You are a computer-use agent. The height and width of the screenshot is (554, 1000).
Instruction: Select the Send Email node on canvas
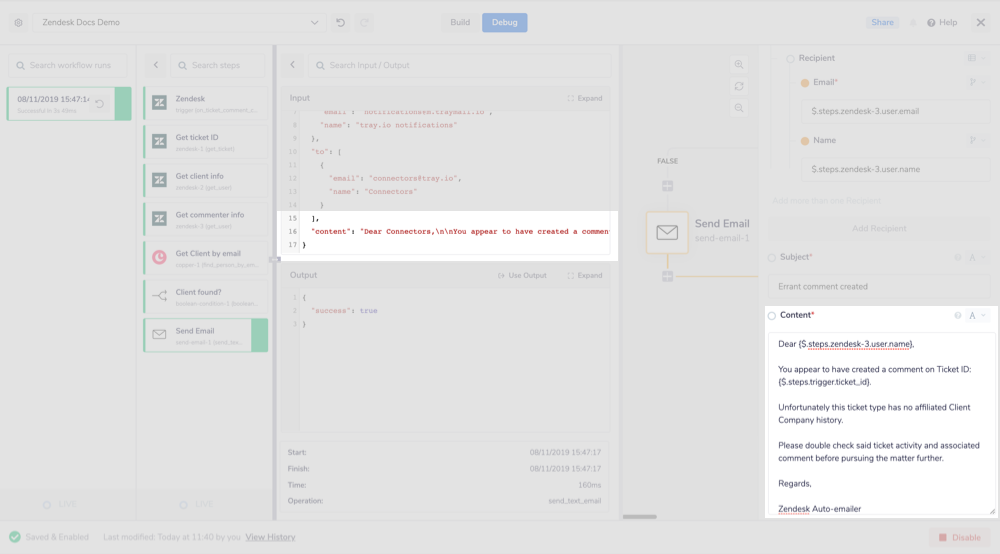[x=667, y=232]
